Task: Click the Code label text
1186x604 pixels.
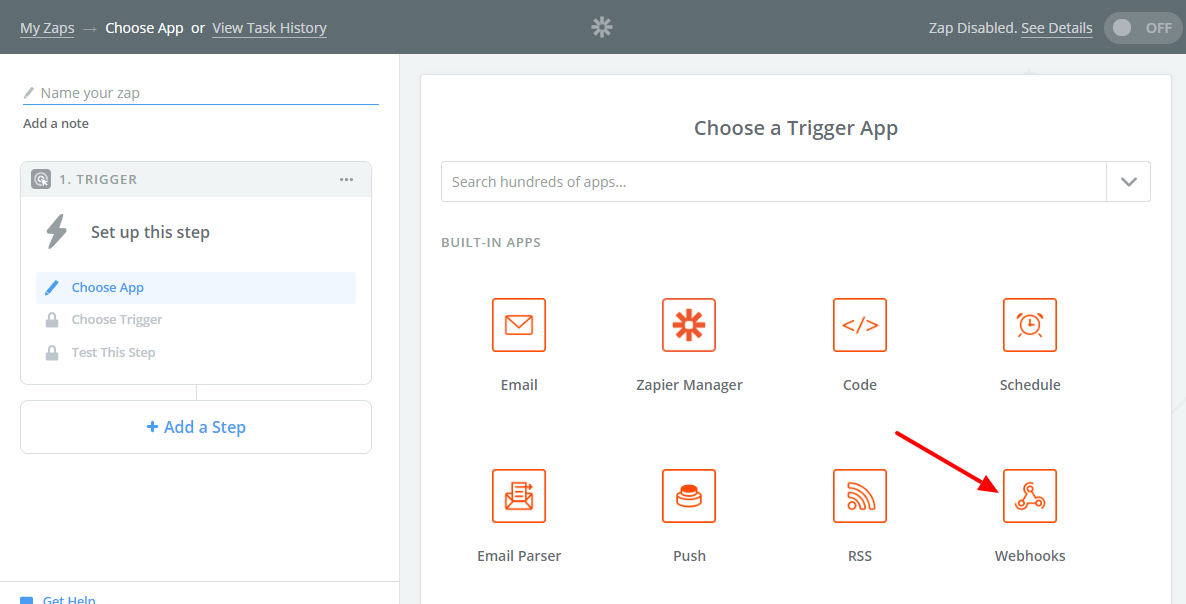Action: (x=860, y=385)
